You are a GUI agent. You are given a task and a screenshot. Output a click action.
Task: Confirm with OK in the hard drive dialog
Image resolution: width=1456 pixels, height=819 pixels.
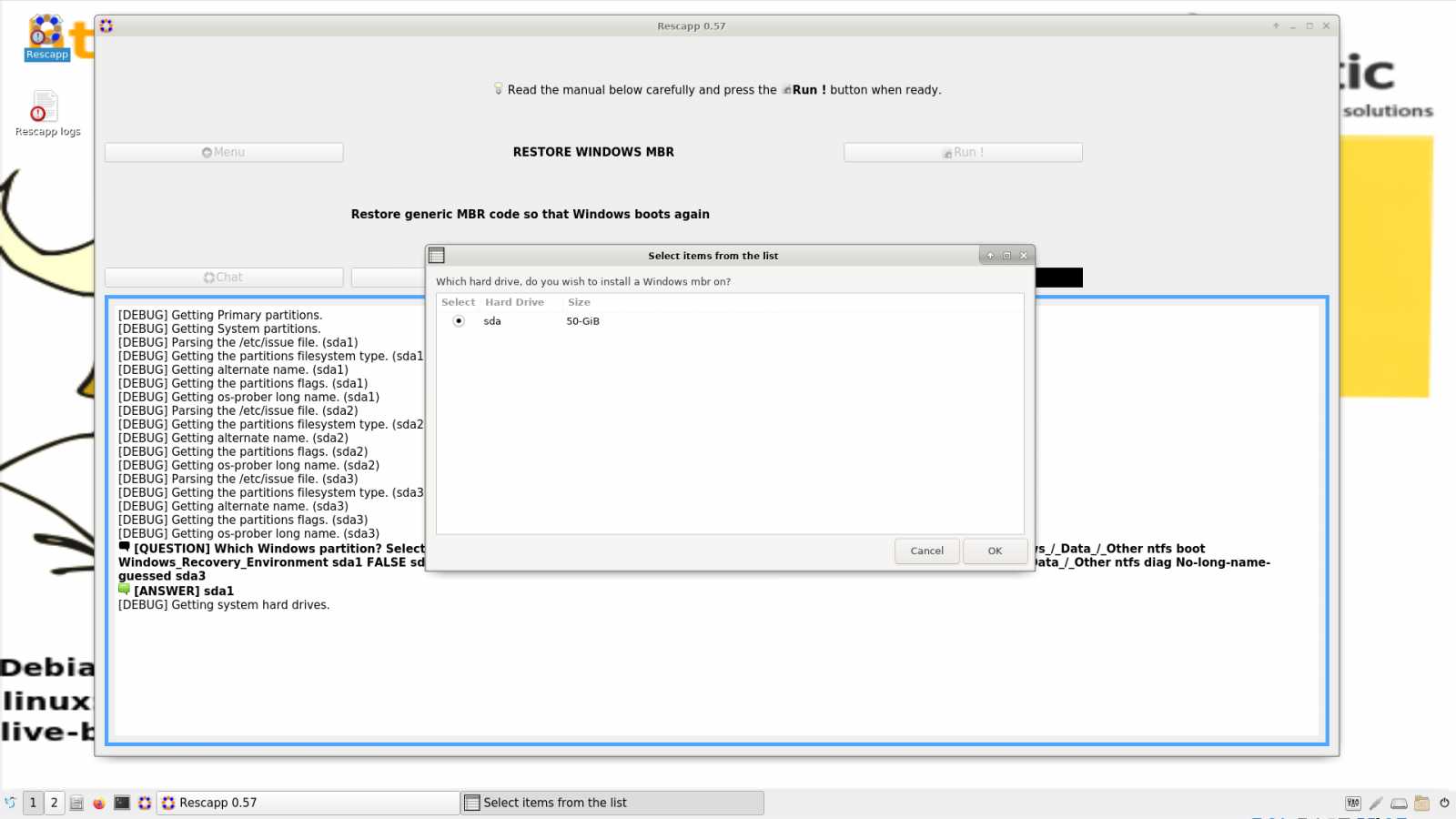[x=995, y=551]
